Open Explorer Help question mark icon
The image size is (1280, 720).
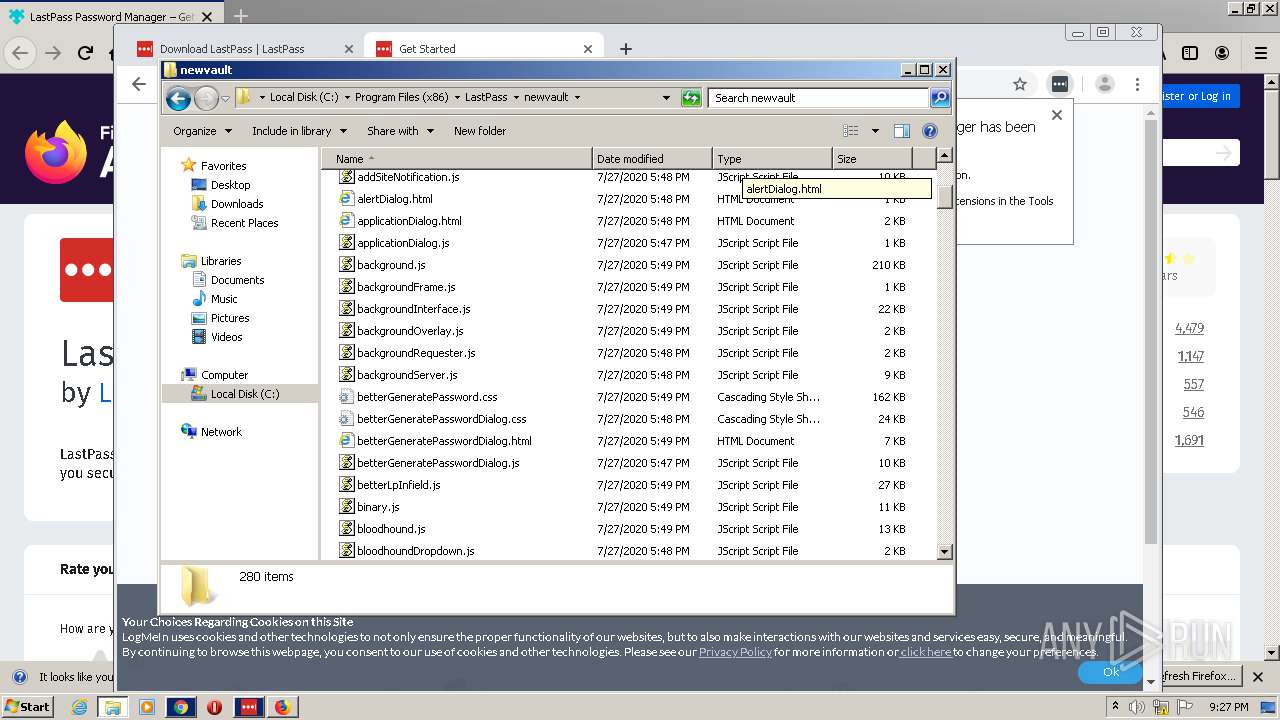click(929, 131)
